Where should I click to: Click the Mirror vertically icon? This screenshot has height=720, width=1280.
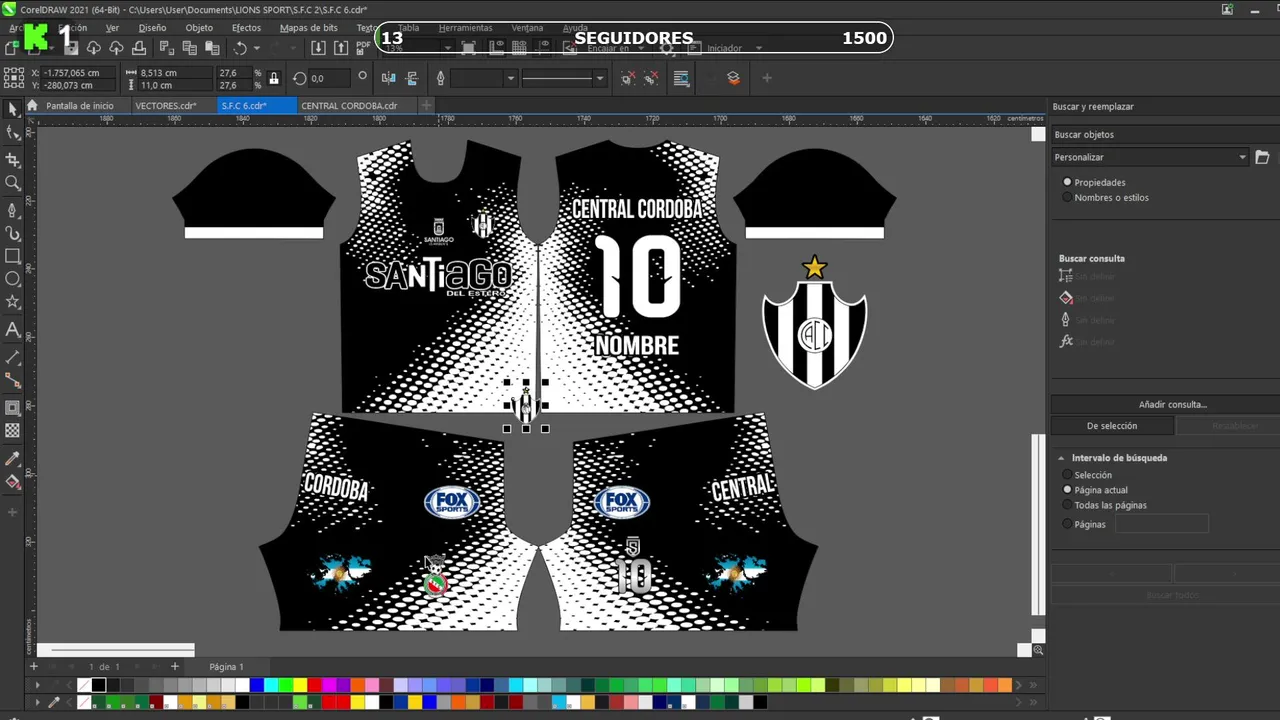click(411, 78)
